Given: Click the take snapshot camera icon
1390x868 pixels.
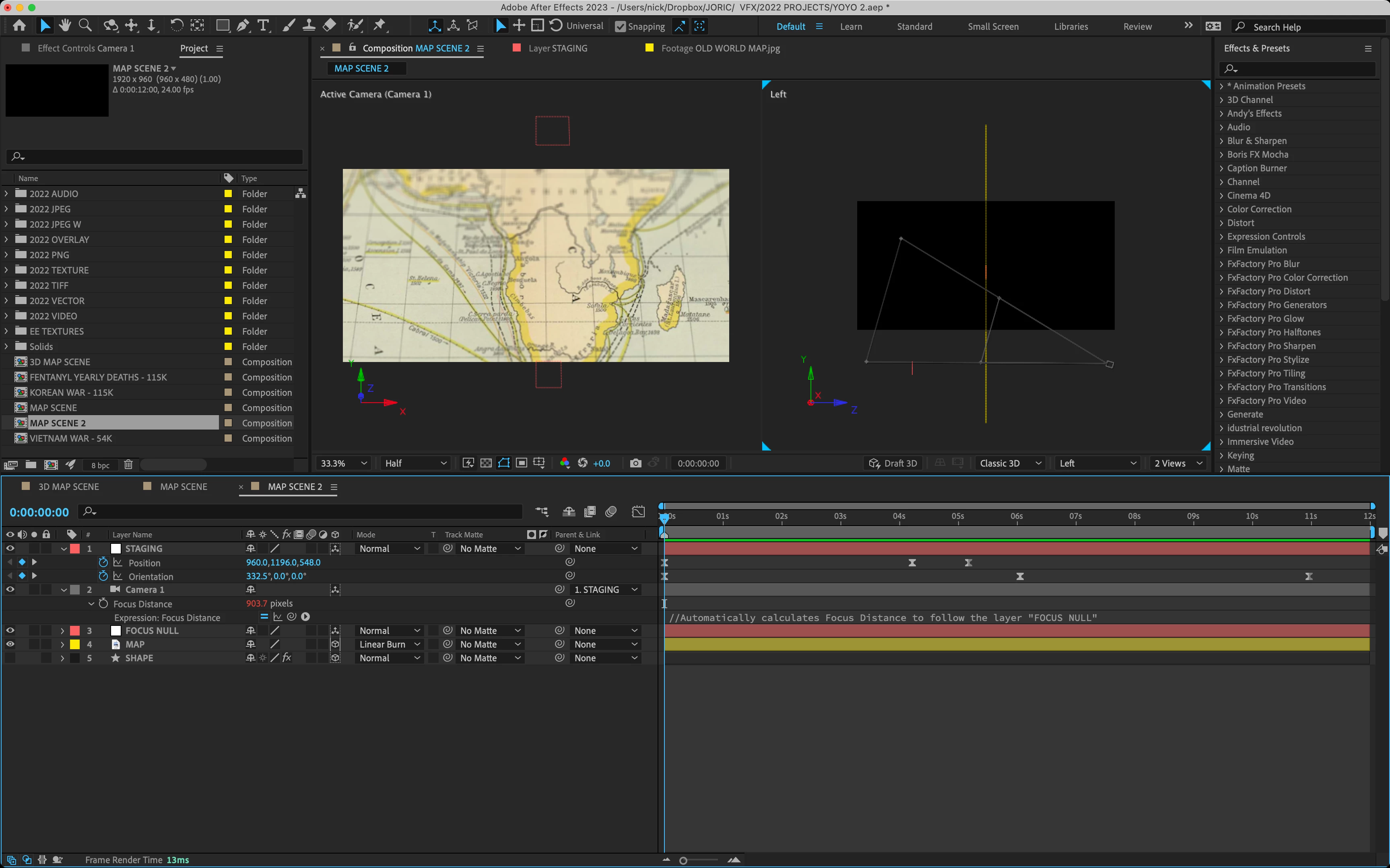Looking at the screenshot, I should click(635, 463).
